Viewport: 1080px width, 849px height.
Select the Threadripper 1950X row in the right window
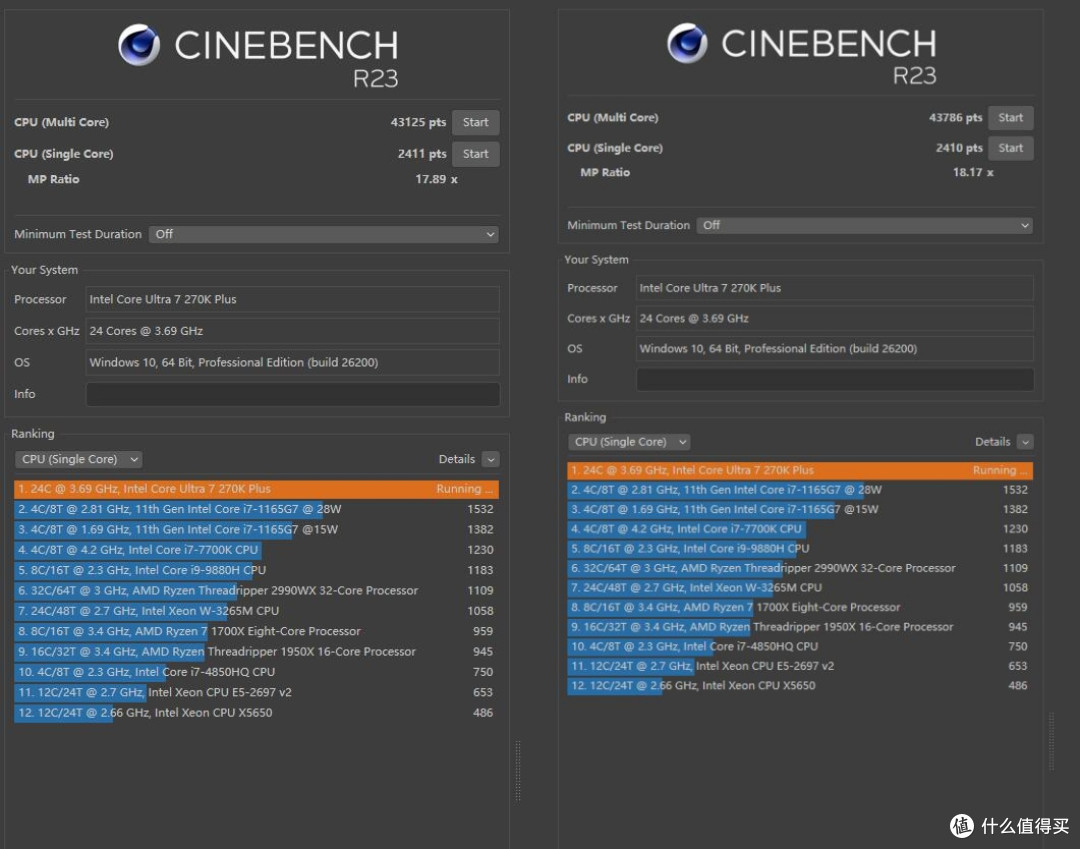click(x=800, y=627)
